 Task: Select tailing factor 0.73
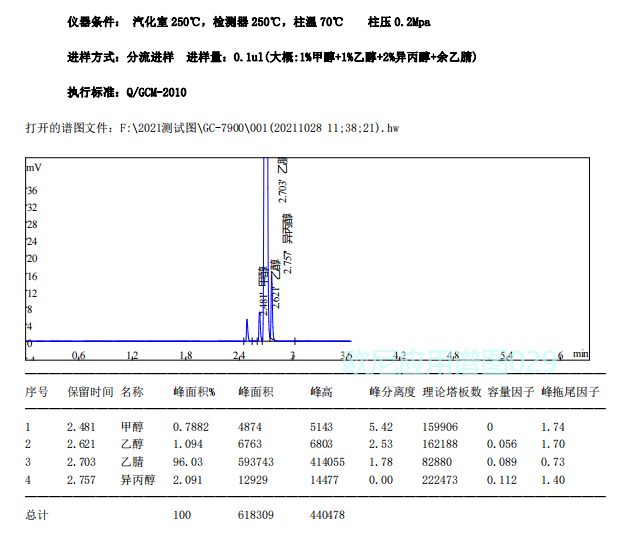[x=553, y=462]
